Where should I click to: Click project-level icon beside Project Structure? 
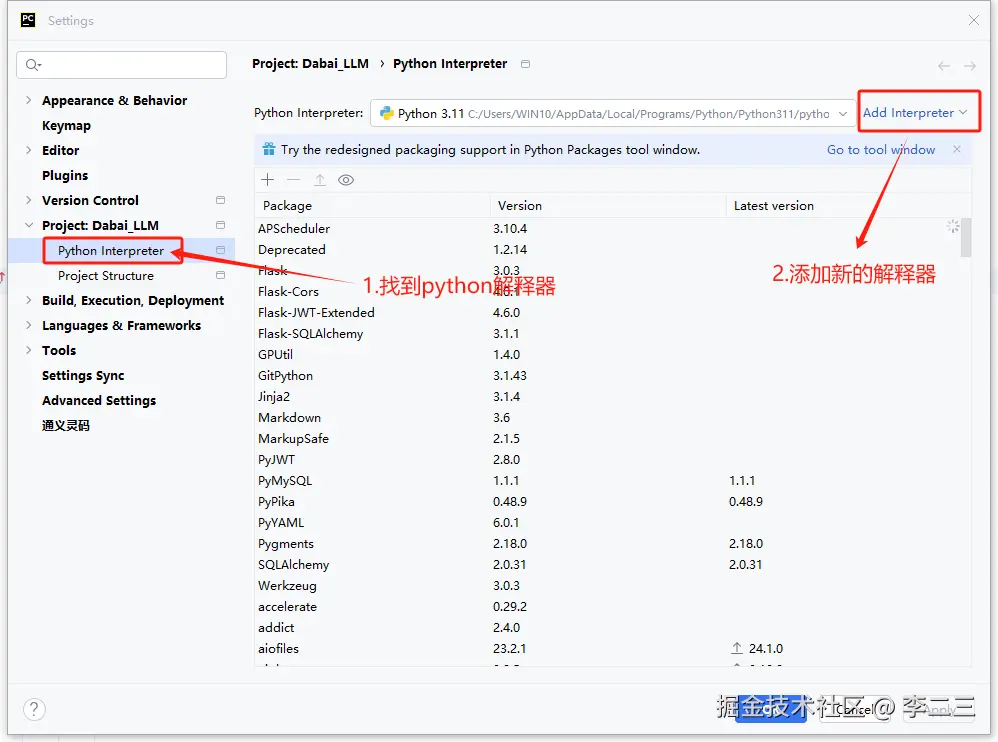pyautogui.click(x=220, y=275)
